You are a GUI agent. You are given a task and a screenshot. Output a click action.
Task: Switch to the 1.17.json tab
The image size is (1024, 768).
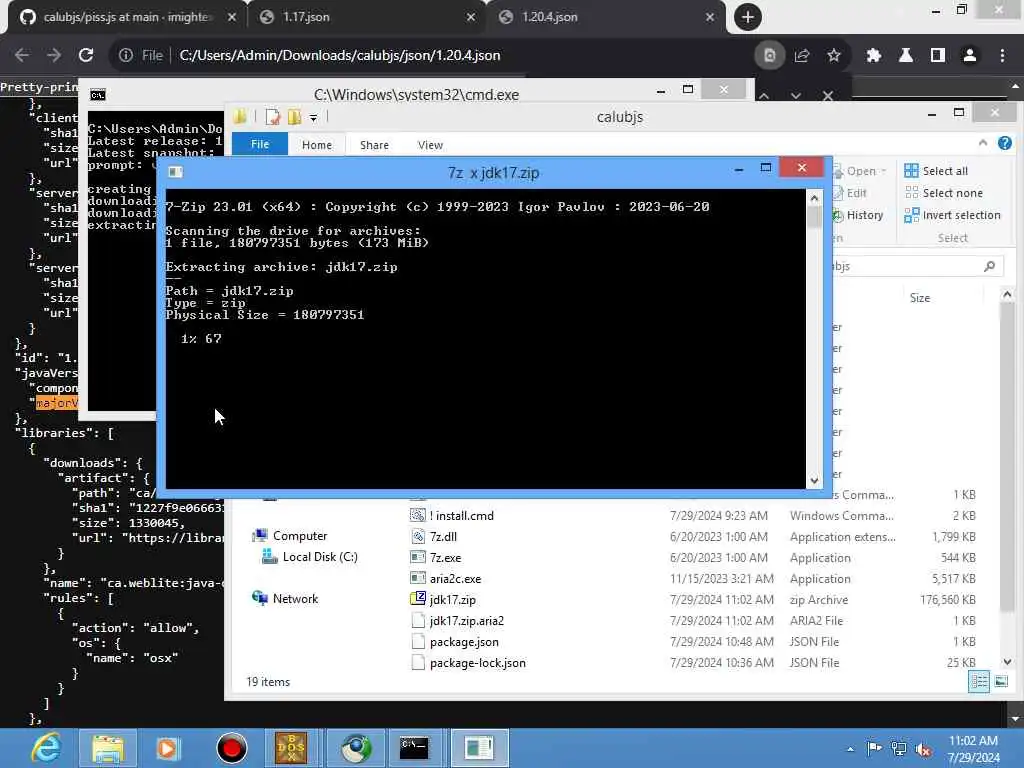pos(366,17)
